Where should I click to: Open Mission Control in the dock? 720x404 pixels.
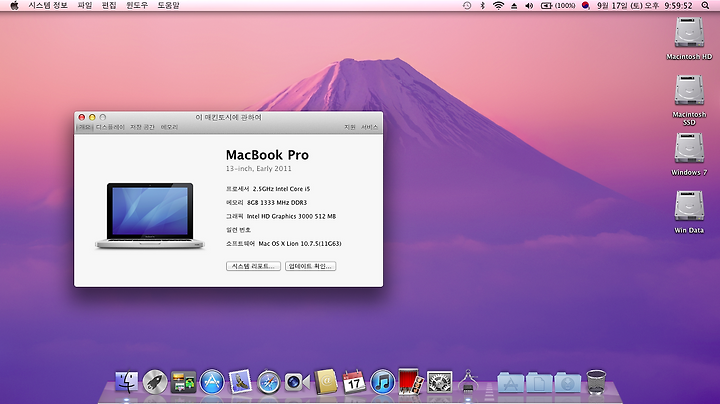[183, 382]
